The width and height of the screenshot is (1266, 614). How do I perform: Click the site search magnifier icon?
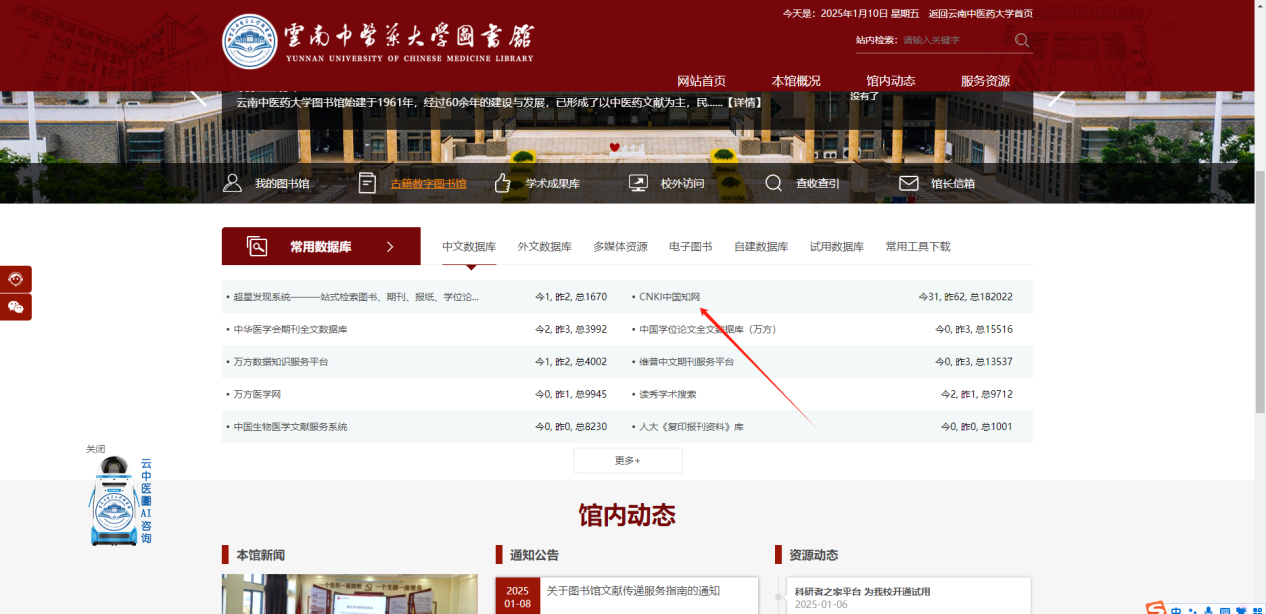point(1021,40)
